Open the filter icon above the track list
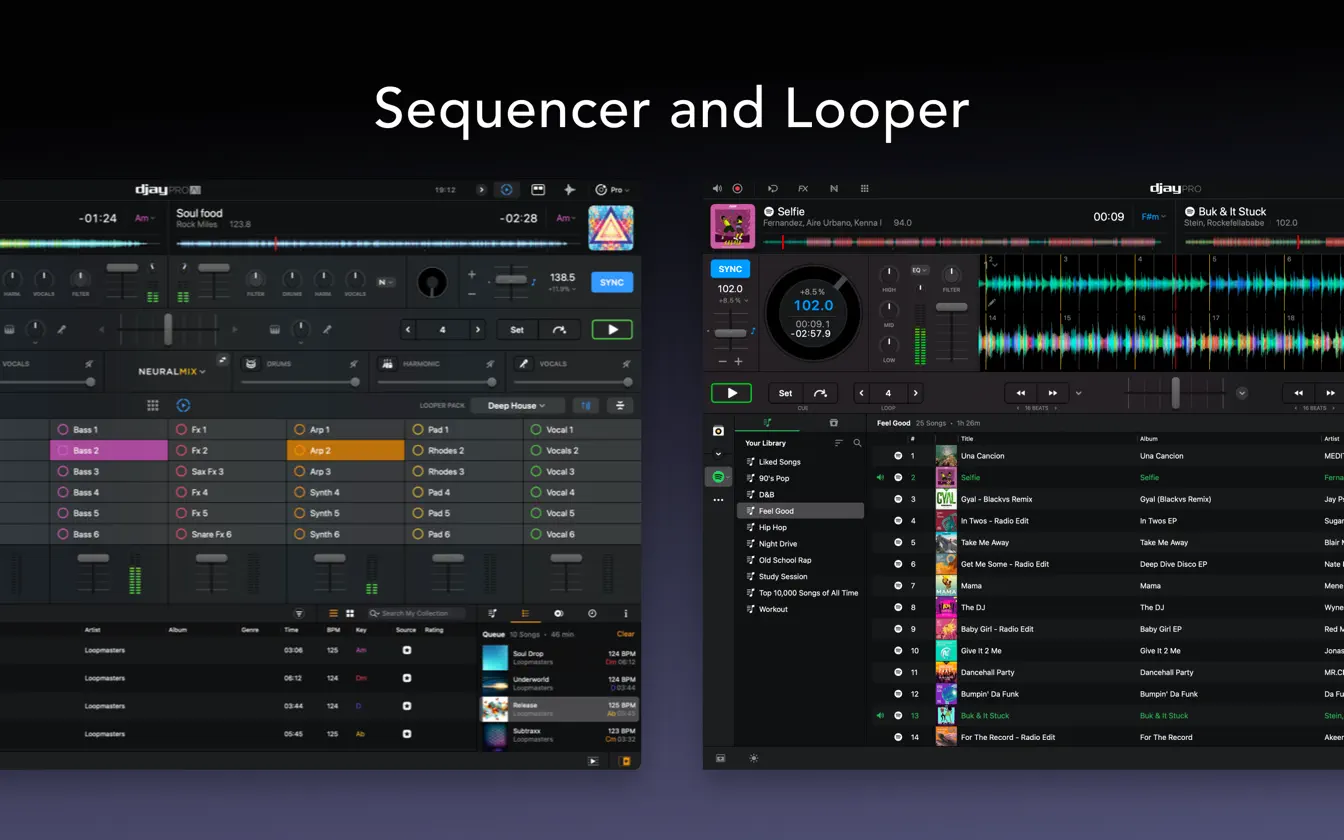 tap(299, 613)
